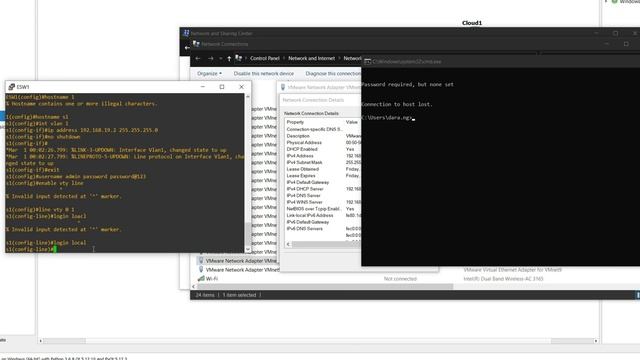Click the back arrow in the Network and Sharing Center window
Viewport: 640px width, 360px height.
tap(187, 48)
